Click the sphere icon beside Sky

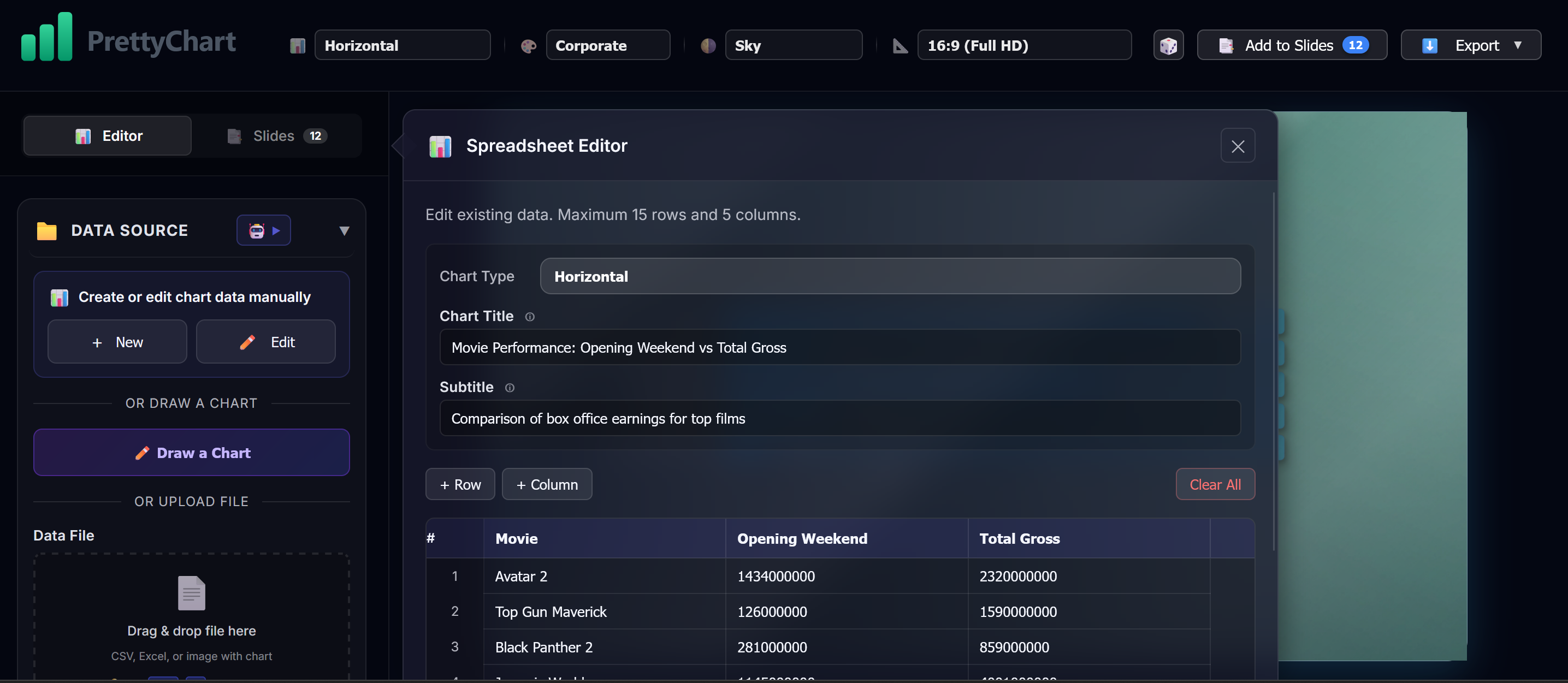[707, 46]
